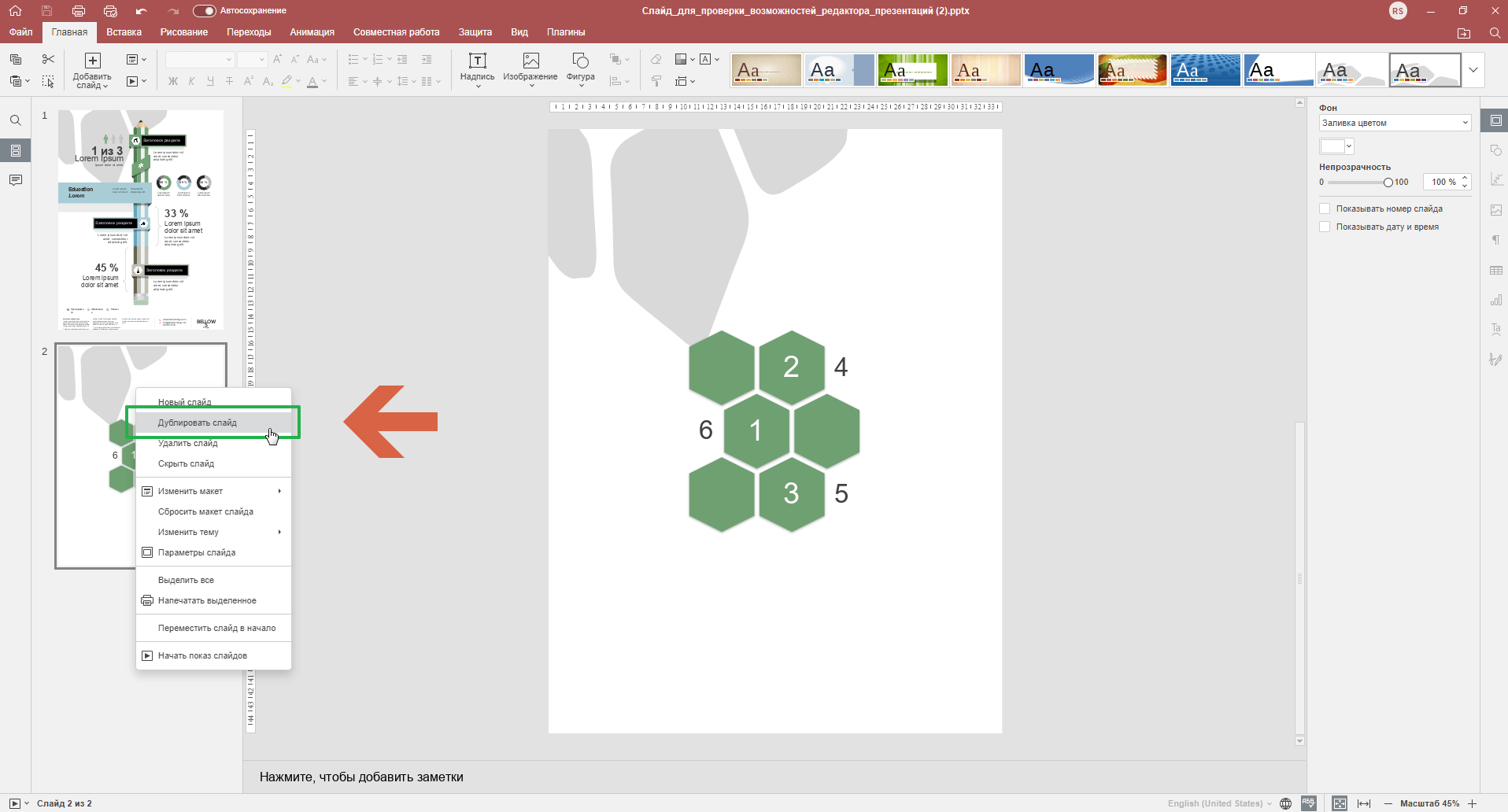
Task: Switch to the Анимация tab
Action: (x=312, y=32)
